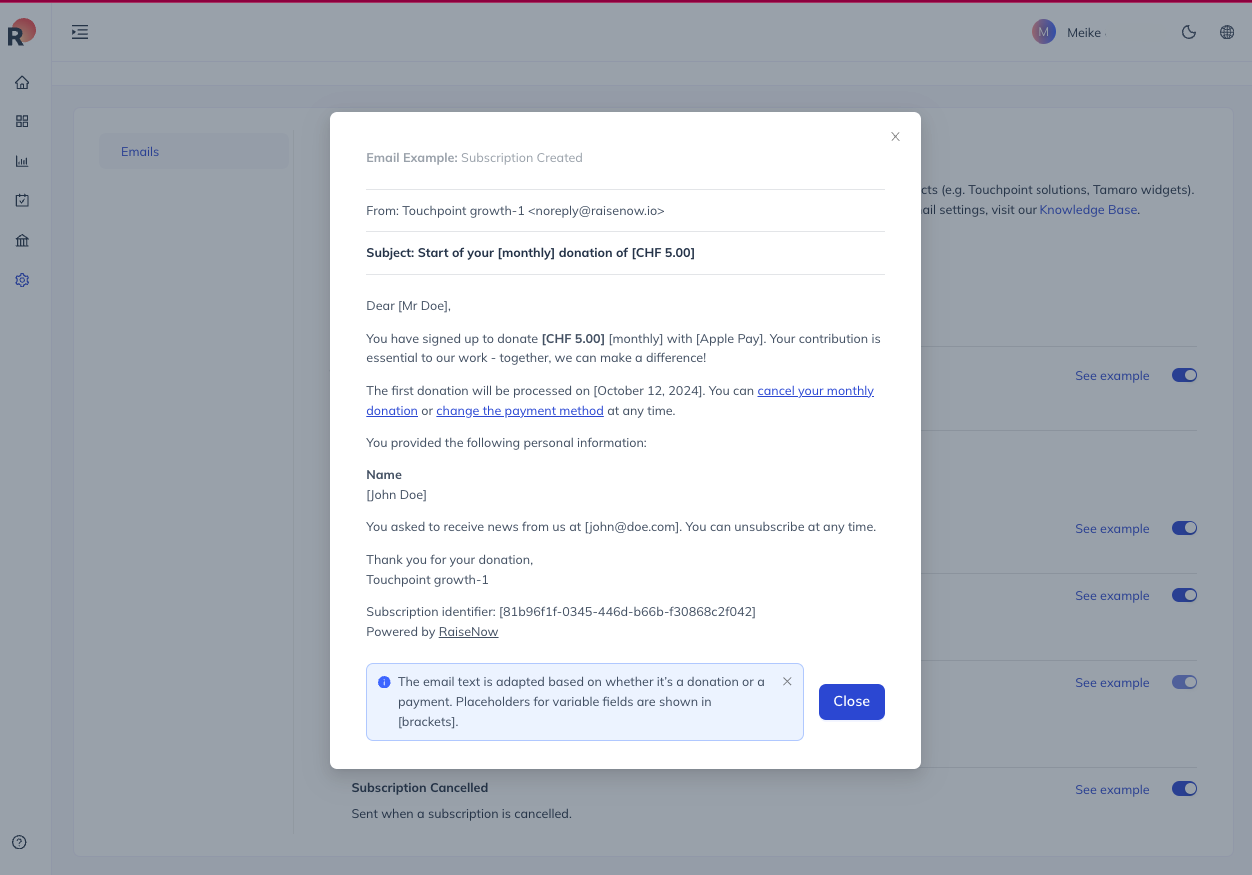This screenshot has height=875, width=1252.
Task: Dismiss the blue info notice
Action: [x=787, y=681]
